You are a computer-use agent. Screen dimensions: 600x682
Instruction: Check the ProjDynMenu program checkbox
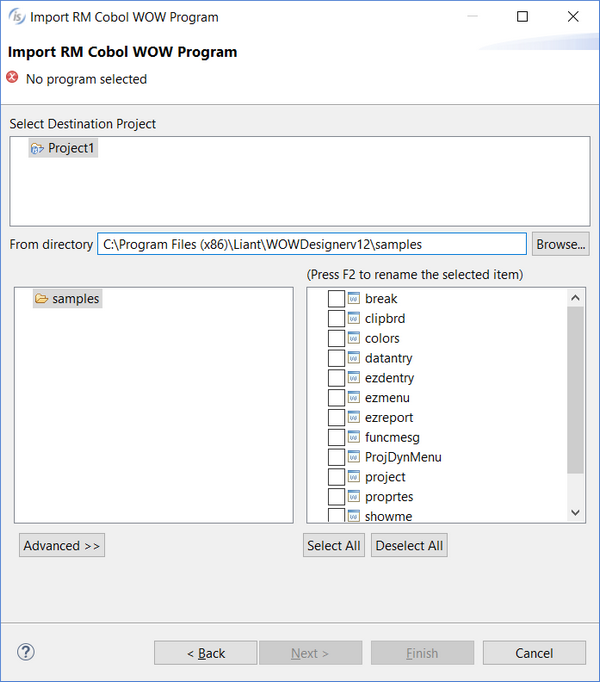[x=336, y=457]
